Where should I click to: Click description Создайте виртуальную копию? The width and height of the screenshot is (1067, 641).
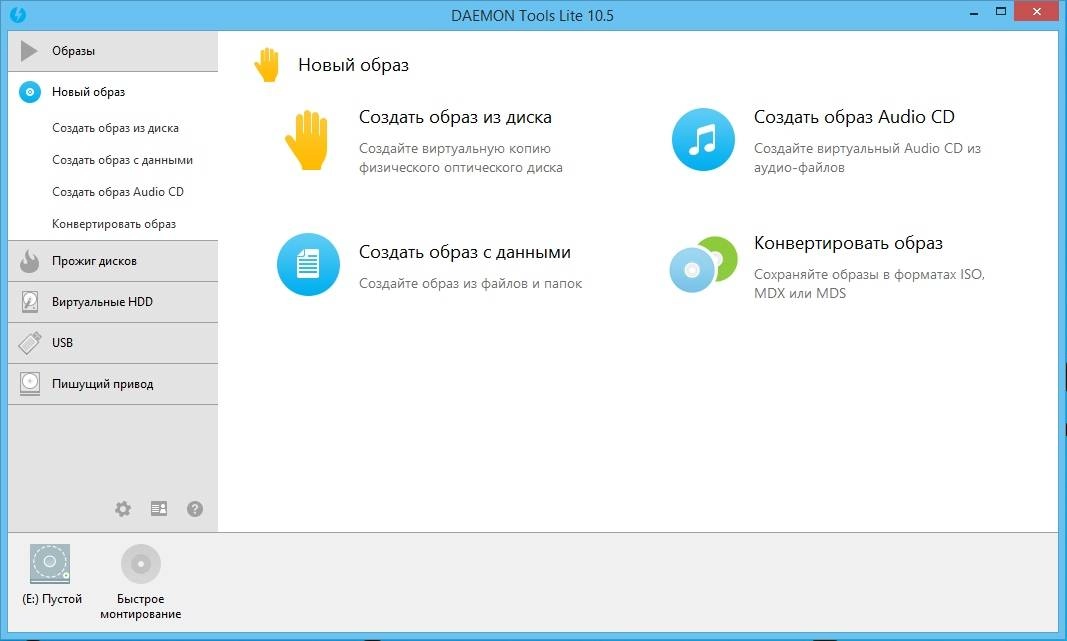tap(461, 158)
